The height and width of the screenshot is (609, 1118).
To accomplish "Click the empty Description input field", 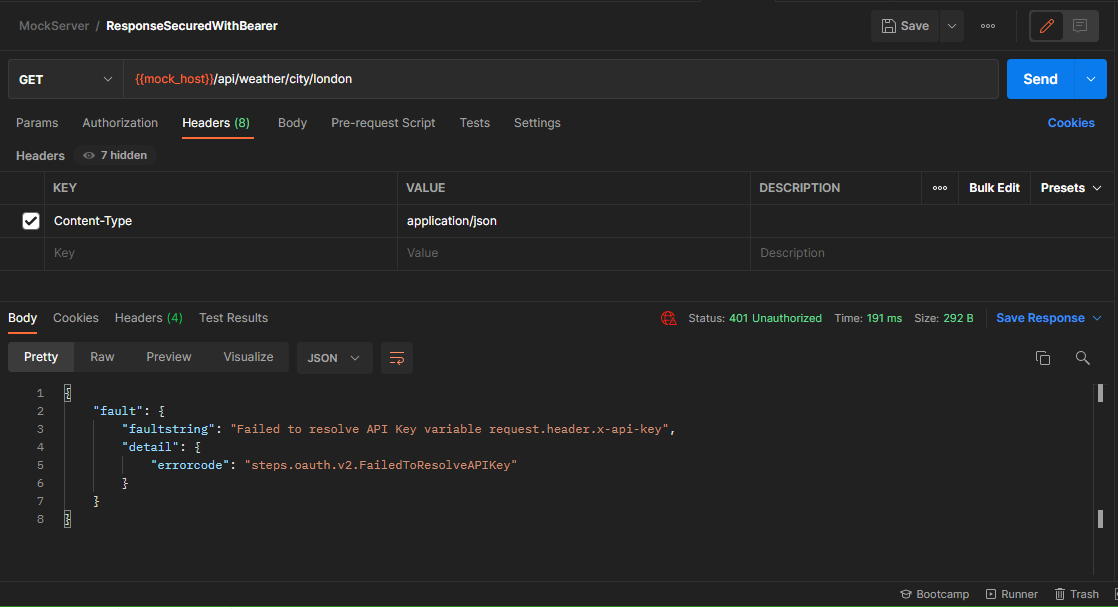I will (x=930, y=253).
